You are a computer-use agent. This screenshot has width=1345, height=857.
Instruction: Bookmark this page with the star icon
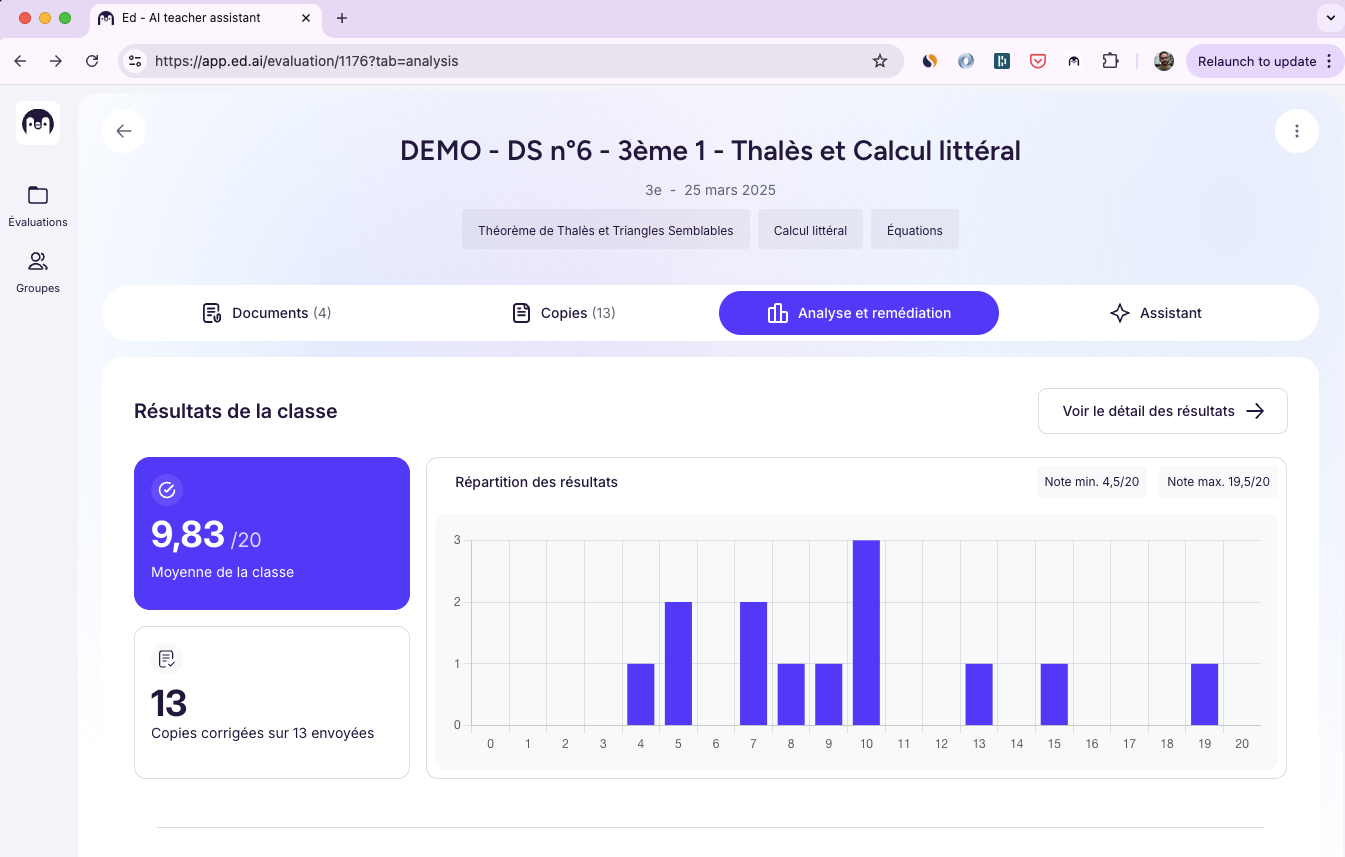pos(880,61)
